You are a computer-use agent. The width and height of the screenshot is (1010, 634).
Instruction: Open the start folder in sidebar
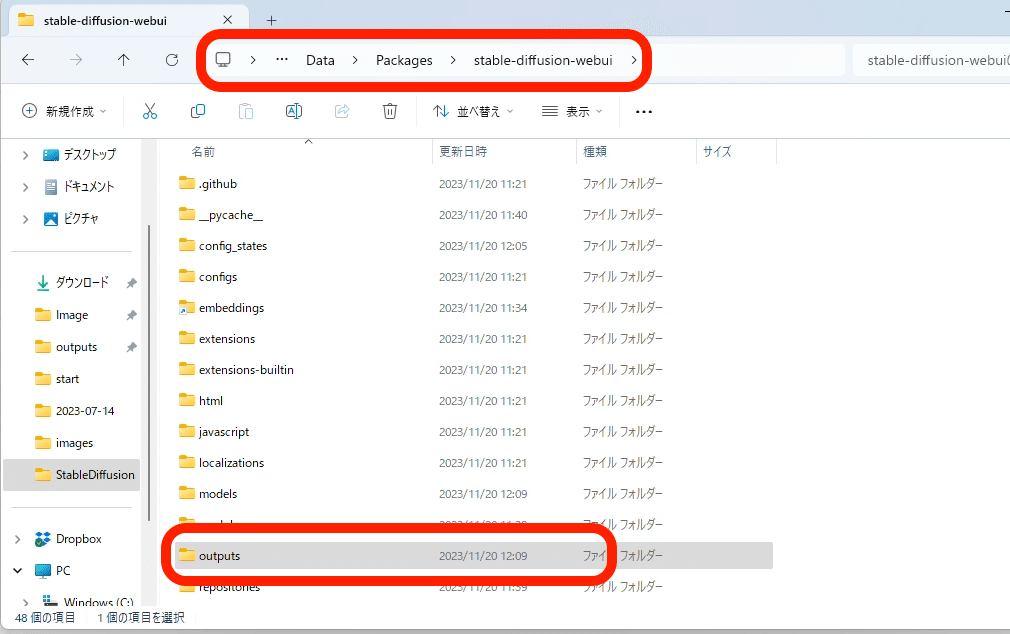coord(57,379)
